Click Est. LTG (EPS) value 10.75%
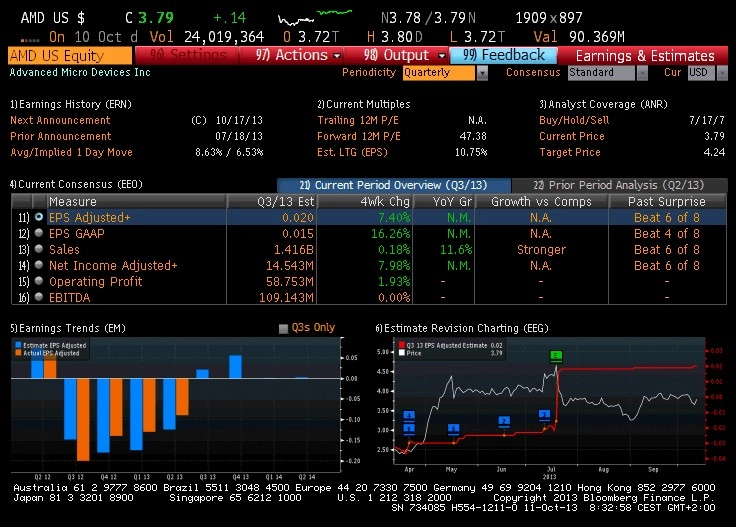This screenshot has height=527, width=736. (x=471, y=152)
